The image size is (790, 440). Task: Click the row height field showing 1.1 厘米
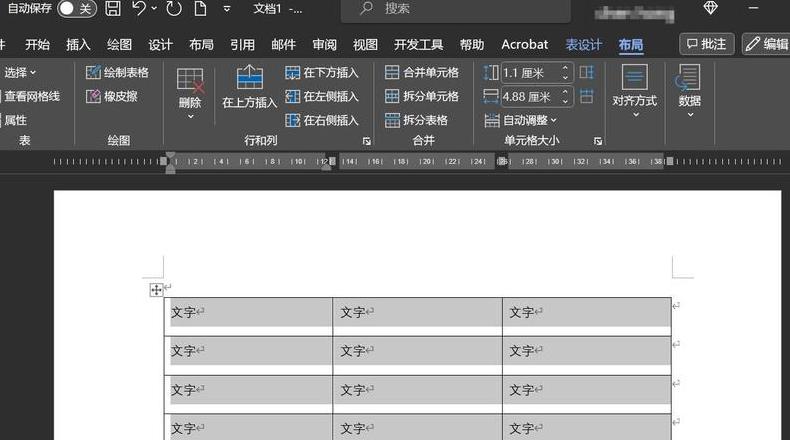tap(530, 73)
